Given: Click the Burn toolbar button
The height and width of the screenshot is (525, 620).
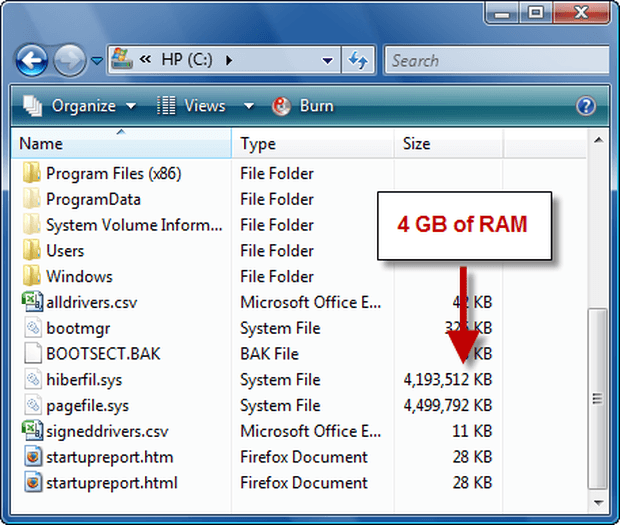Looking at the screenshot, I should click(303, 106).
